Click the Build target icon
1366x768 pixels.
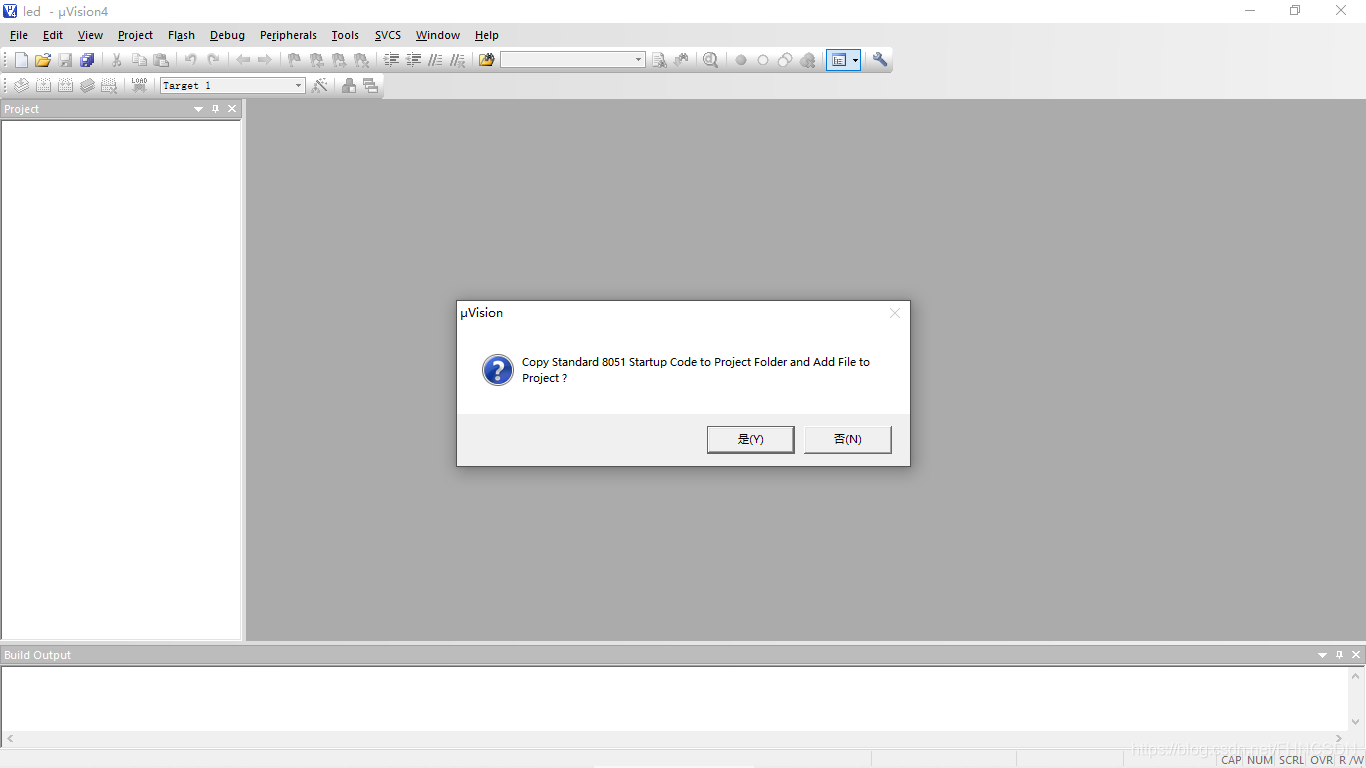(x=43, y=86)
